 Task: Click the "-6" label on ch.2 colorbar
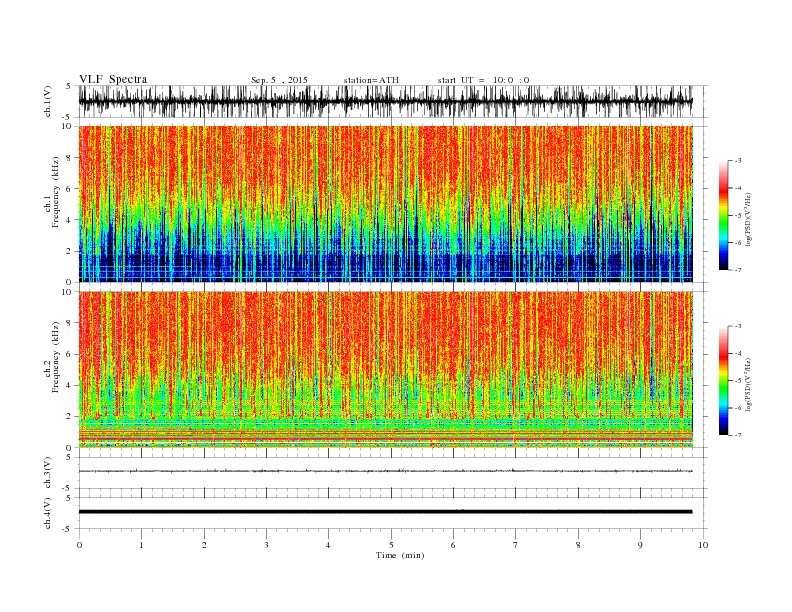pyautogui.click(x=738, y=408)
